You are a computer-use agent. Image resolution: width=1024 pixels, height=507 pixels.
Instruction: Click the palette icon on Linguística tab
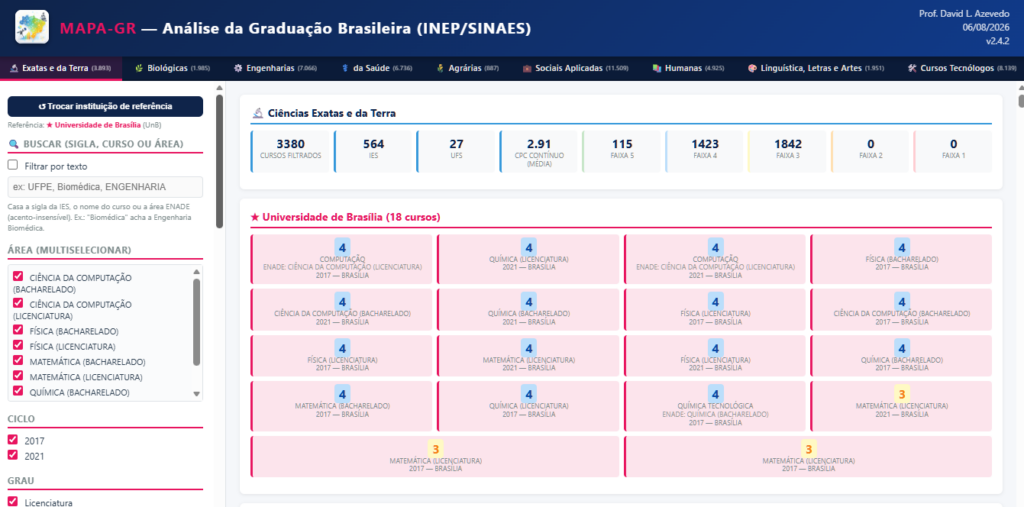(752, 68)
